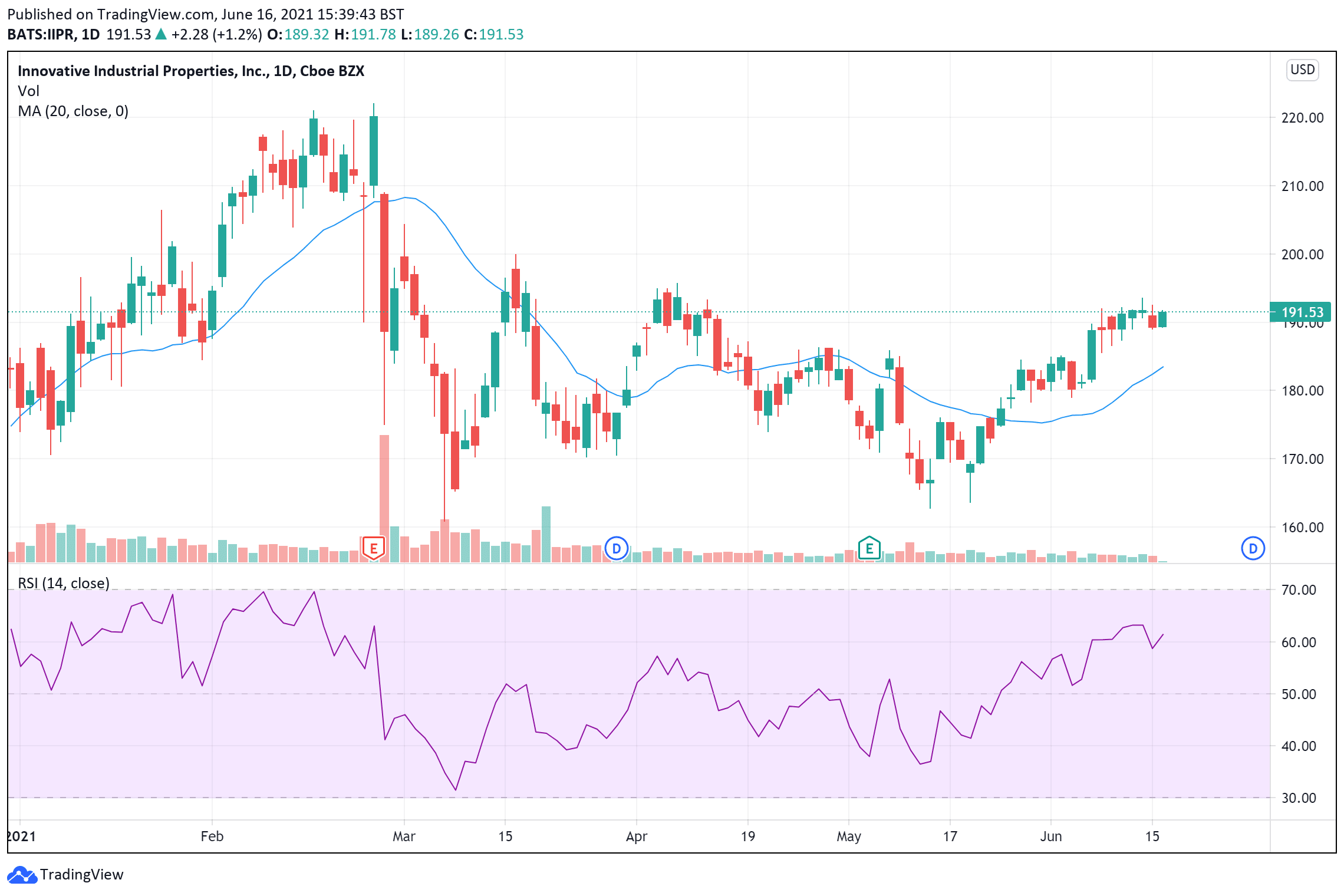Click the tallest red volume bar near March
The height and width of the screenshot is (896, 1344).
(384, 498)
